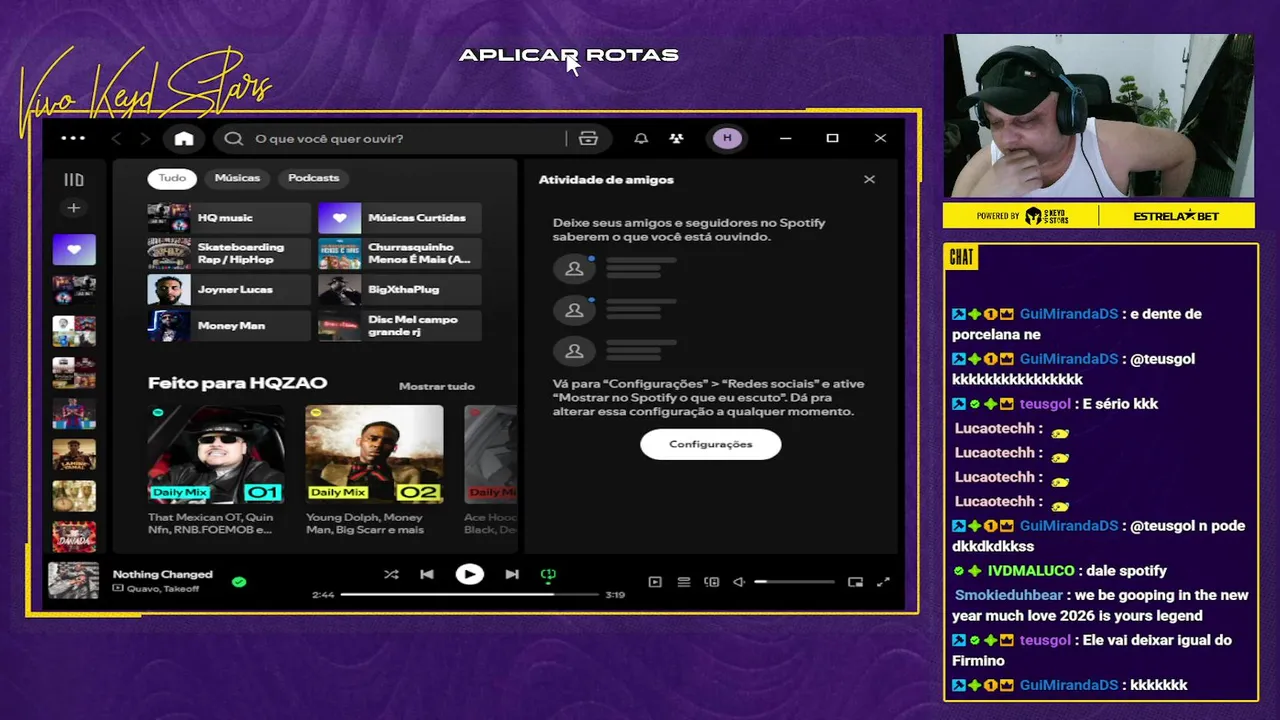Enter full screen with the expand icon

[x=883, y=582]
